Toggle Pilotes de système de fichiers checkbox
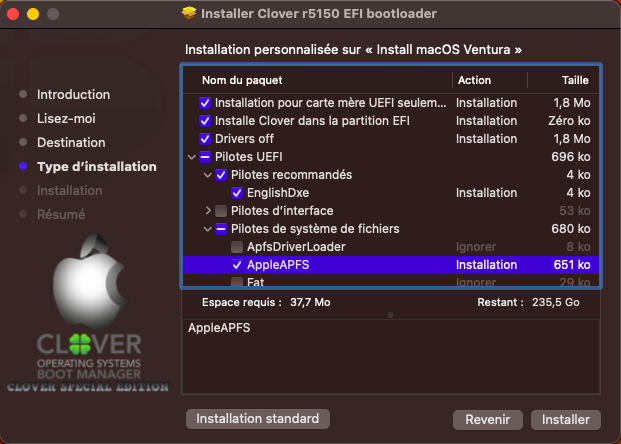Screen dimensions: 621x444 tap(221, 229)
